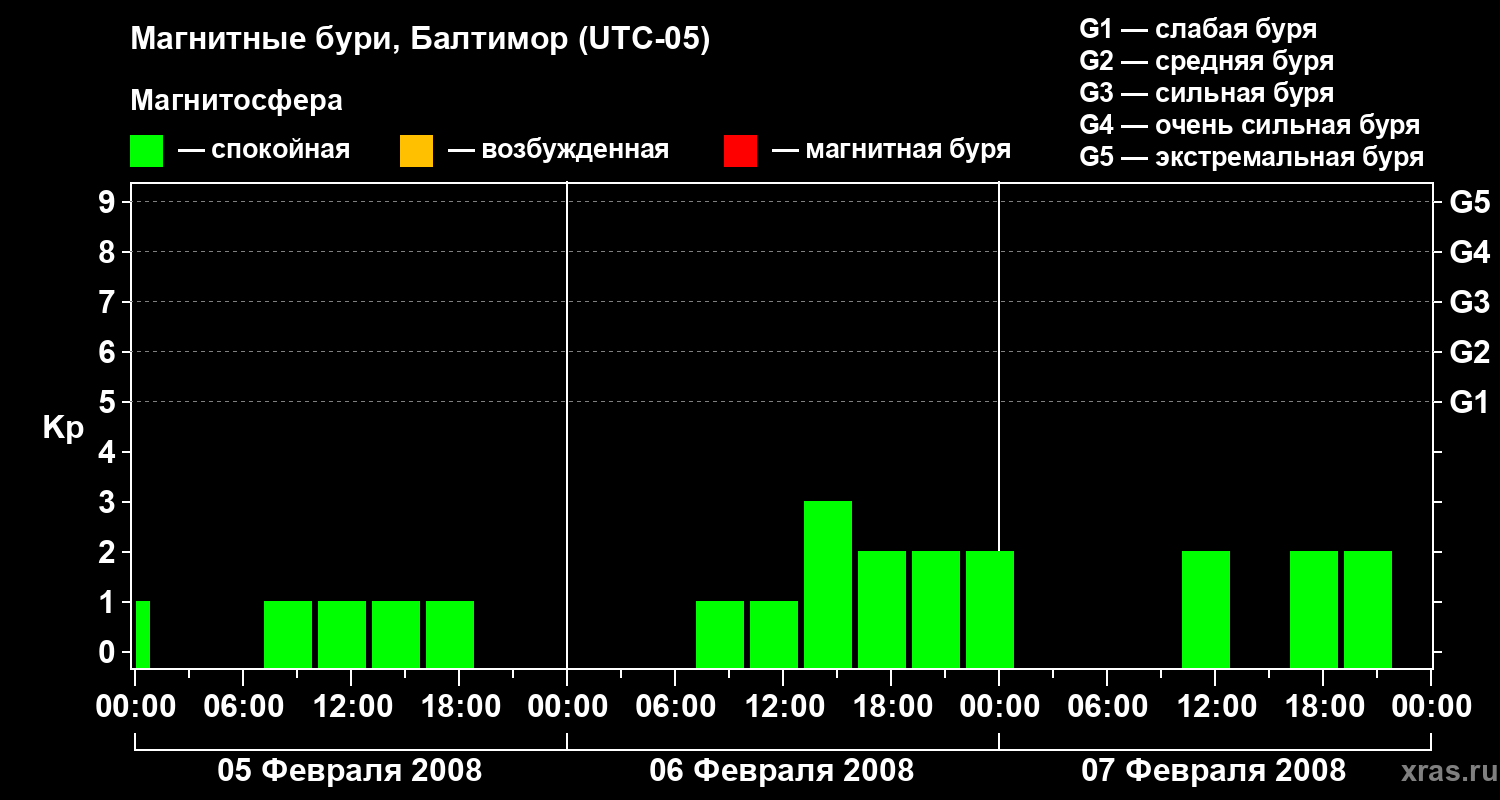Click 'G5 — экстремальная буря' legend line
This screenshot has height=800, width=1500.
click(x=1252, y=158)
